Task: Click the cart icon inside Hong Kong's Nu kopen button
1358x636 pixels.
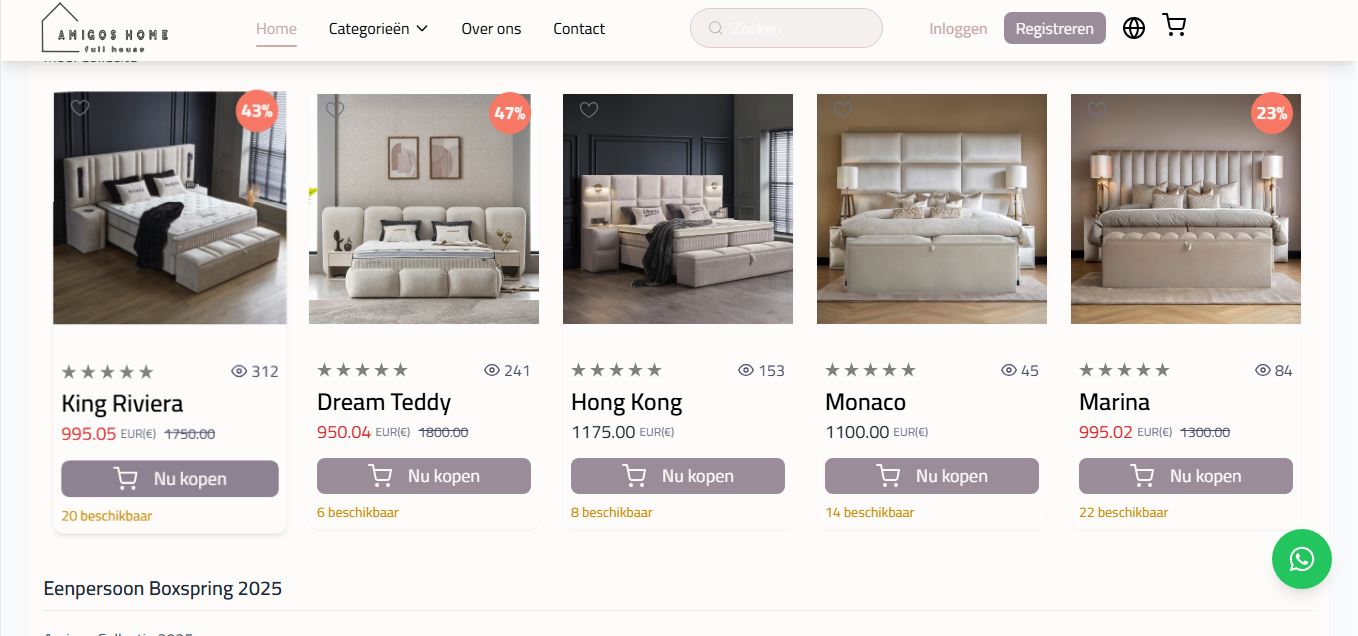Action: [x=634, y=476]
